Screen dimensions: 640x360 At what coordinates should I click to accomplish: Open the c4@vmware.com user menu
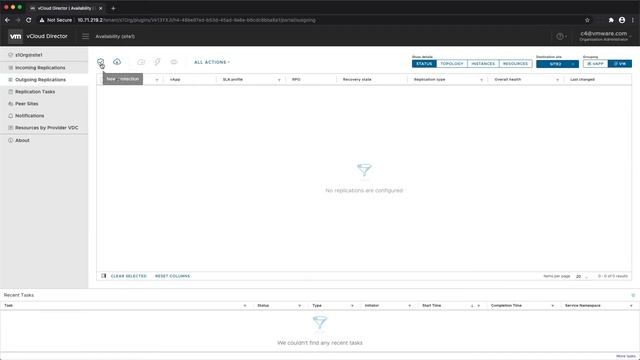[604, 36]
